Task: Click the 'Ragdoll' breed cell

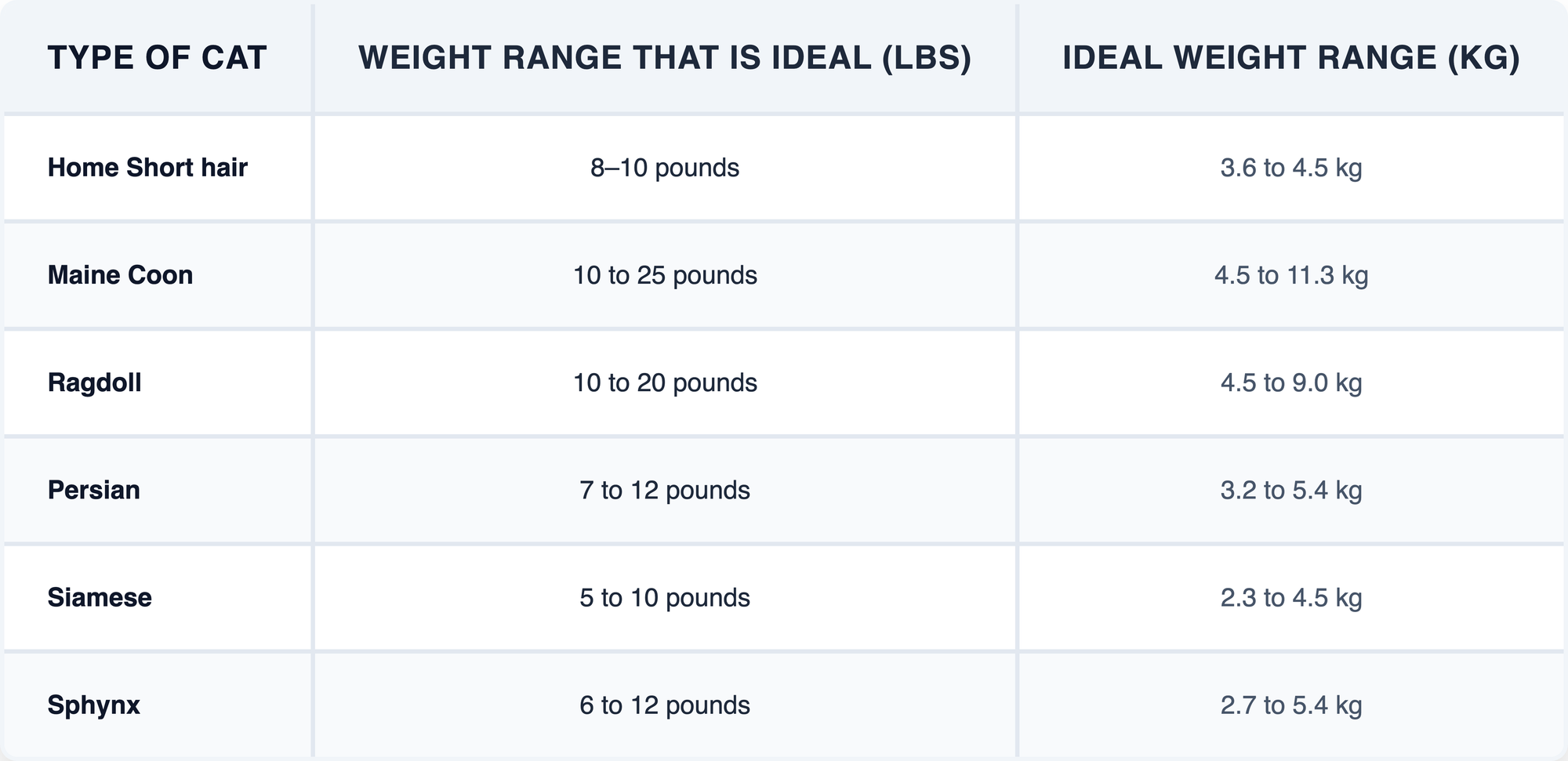Action: pos(94,382)
